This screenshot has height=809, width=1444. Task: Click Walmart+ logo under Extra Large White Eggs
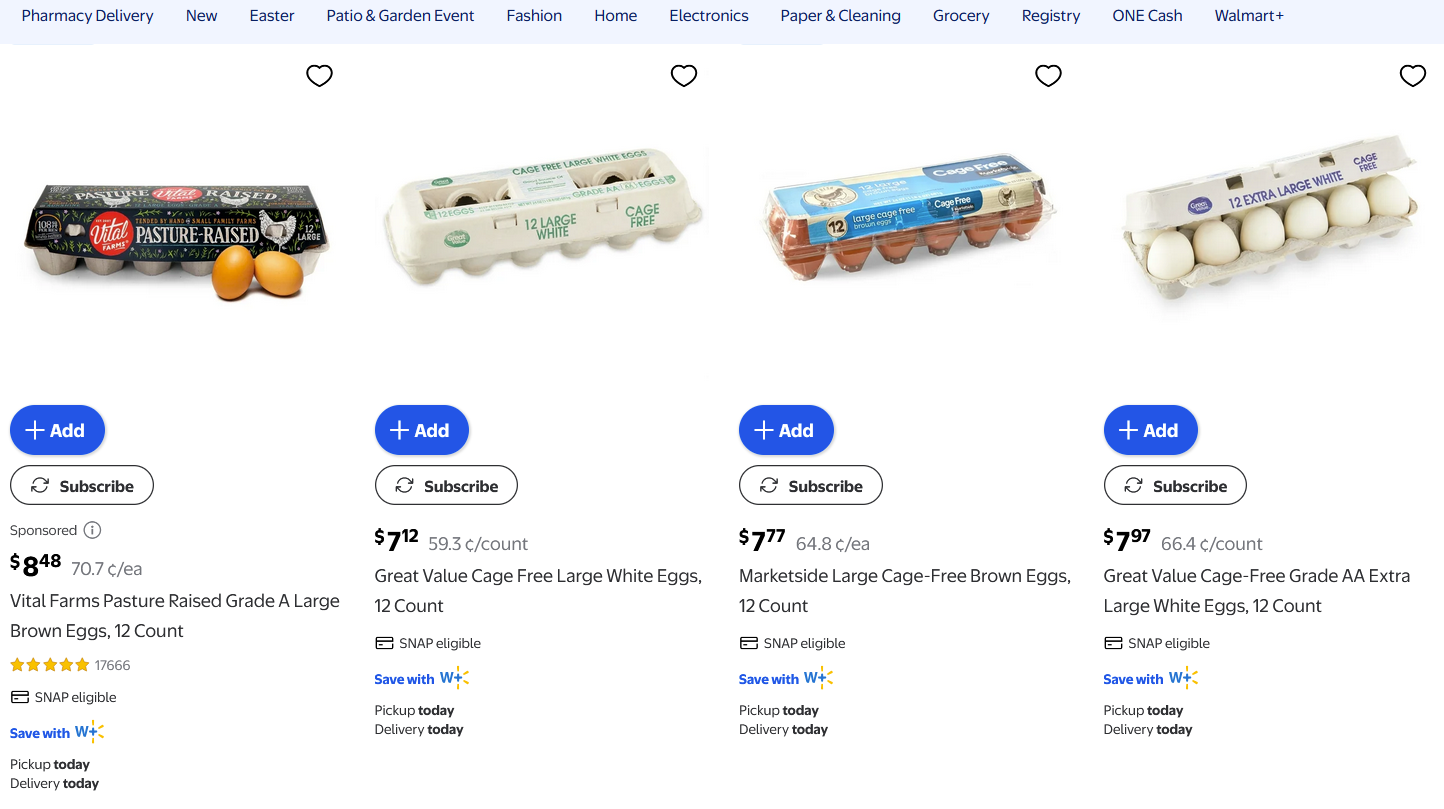tap(1182, 678)
